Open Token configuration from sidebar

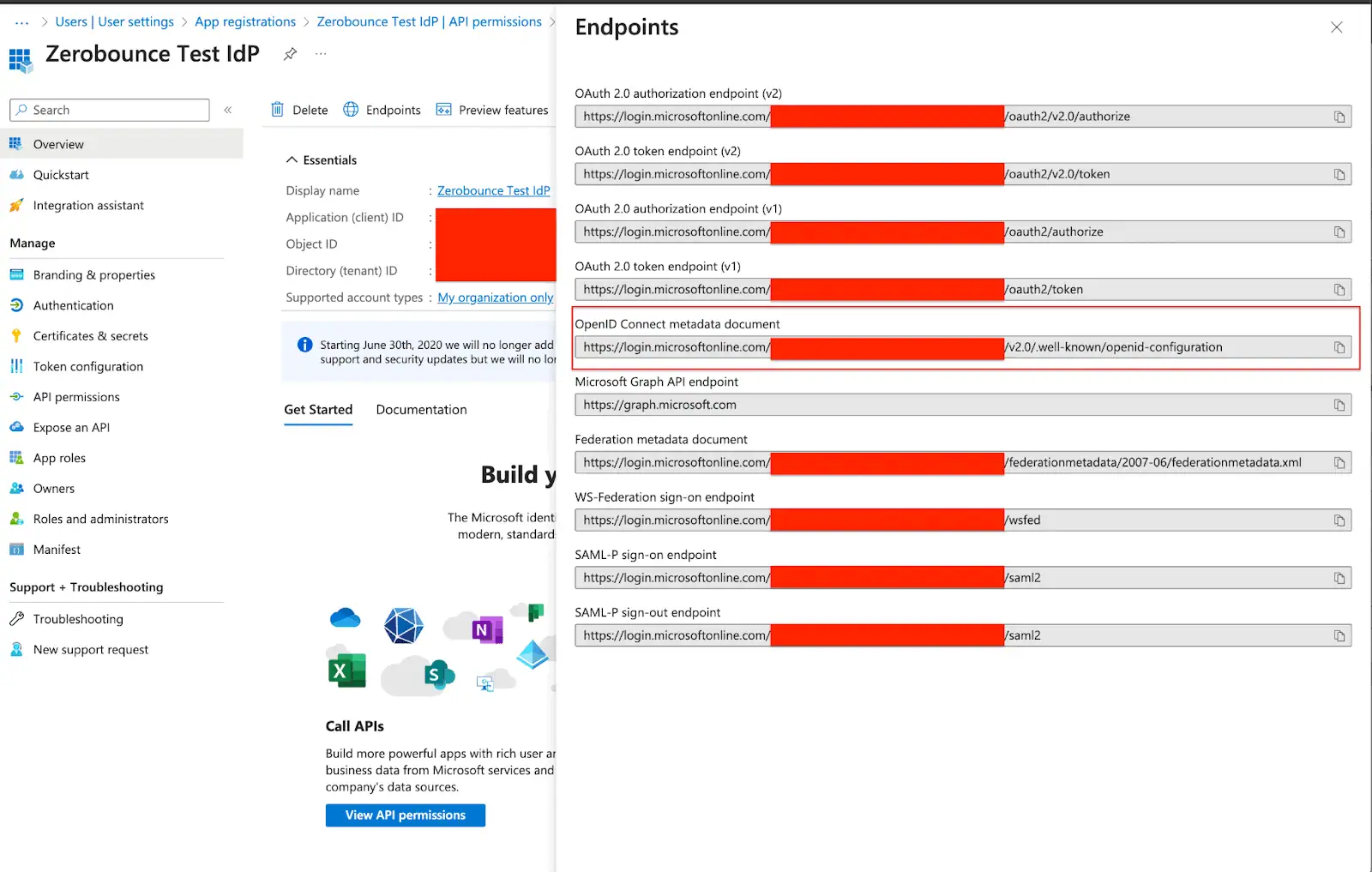pyautogui.click(x=87, y=366)
